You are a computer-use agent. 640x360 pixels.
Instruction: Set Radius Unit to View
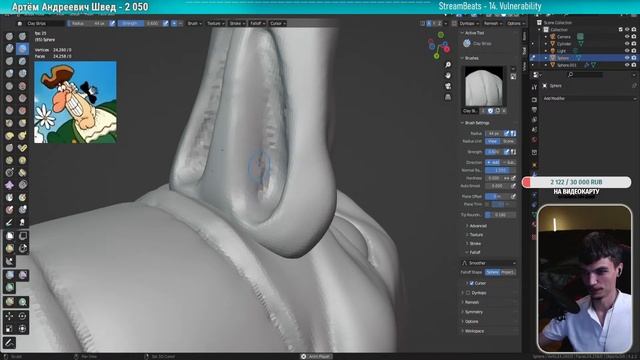(493, 141)
